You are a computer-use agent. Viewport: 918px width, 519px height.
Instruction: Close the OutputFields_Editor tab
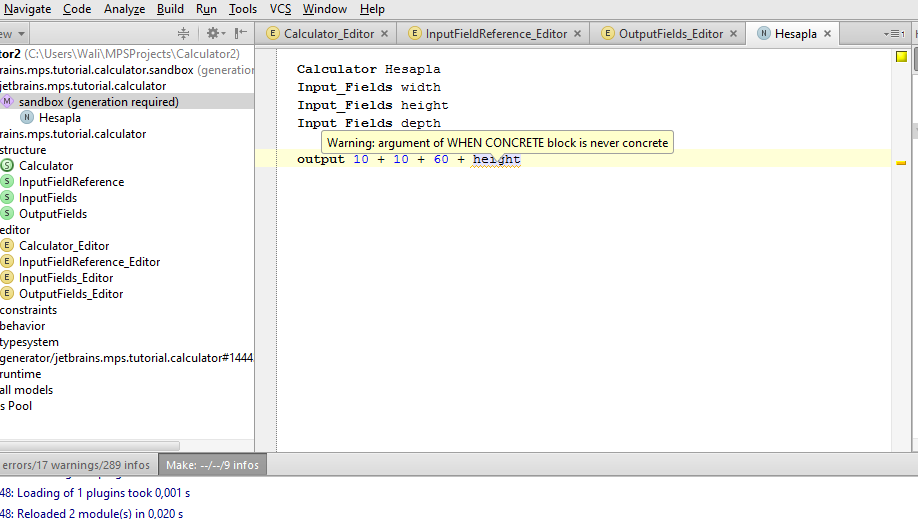tap(733, 34)
